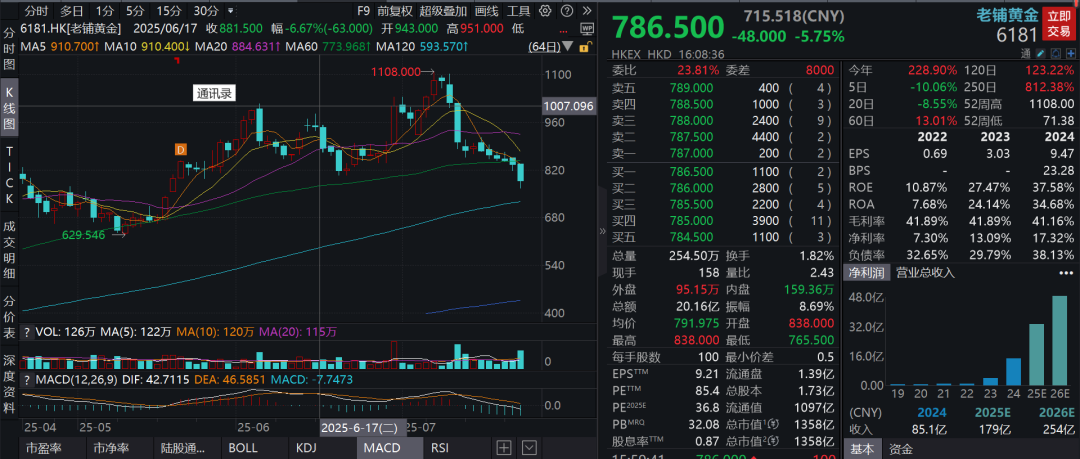The width and height of the screenshot is (1080, 459).
Task: Click the 老铺黄金 stock name title
Action: tap(1006, 13)
